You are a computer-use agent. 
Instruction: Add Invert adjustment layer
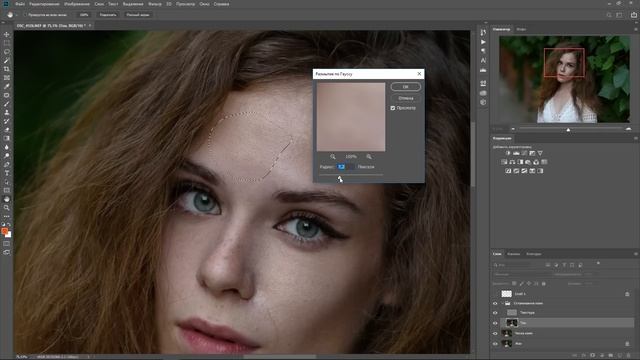pos(508,171)
